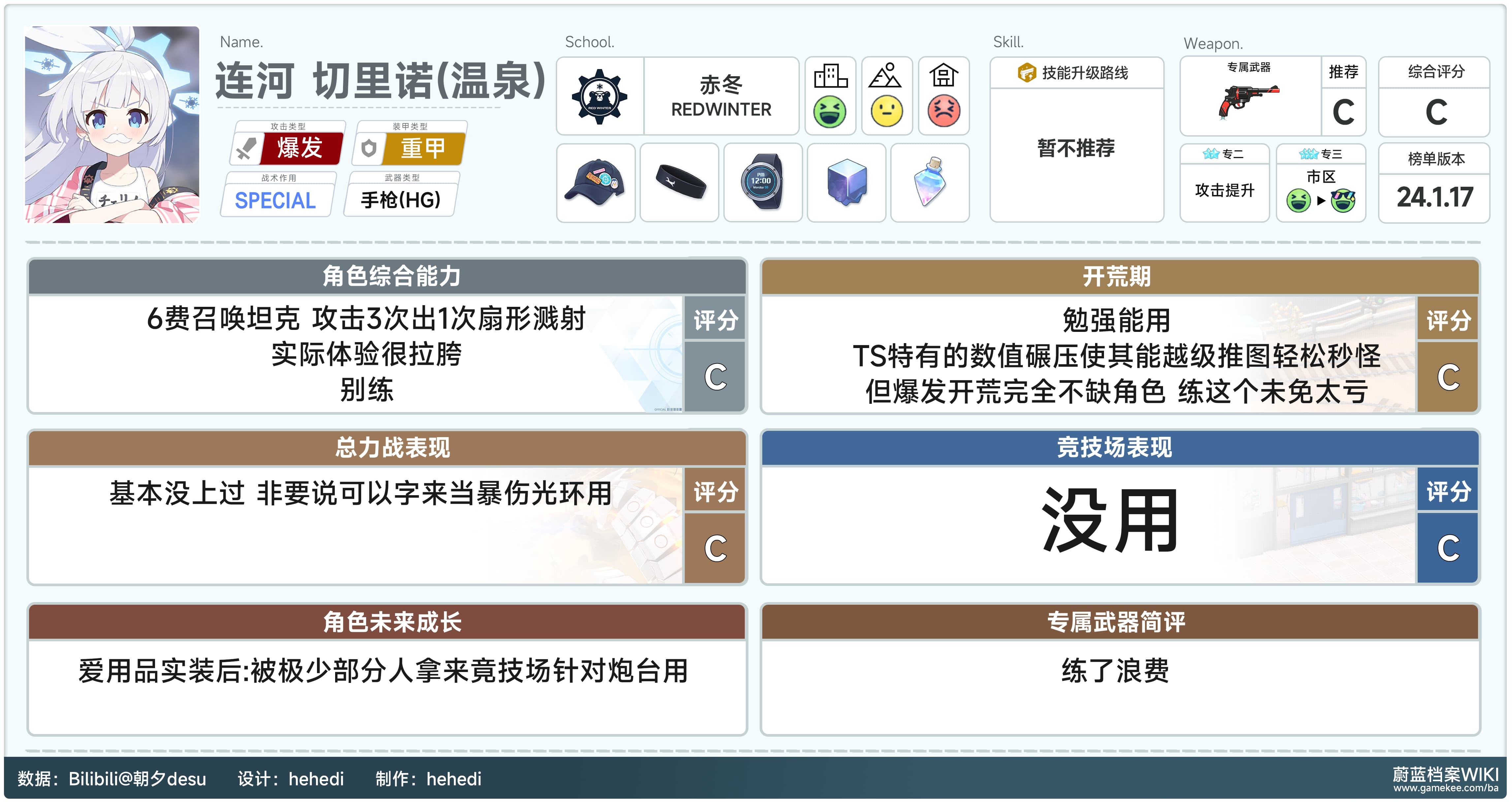Click the SPECIAL tactical role label
Screen dimensions: 1512x802
276,200
